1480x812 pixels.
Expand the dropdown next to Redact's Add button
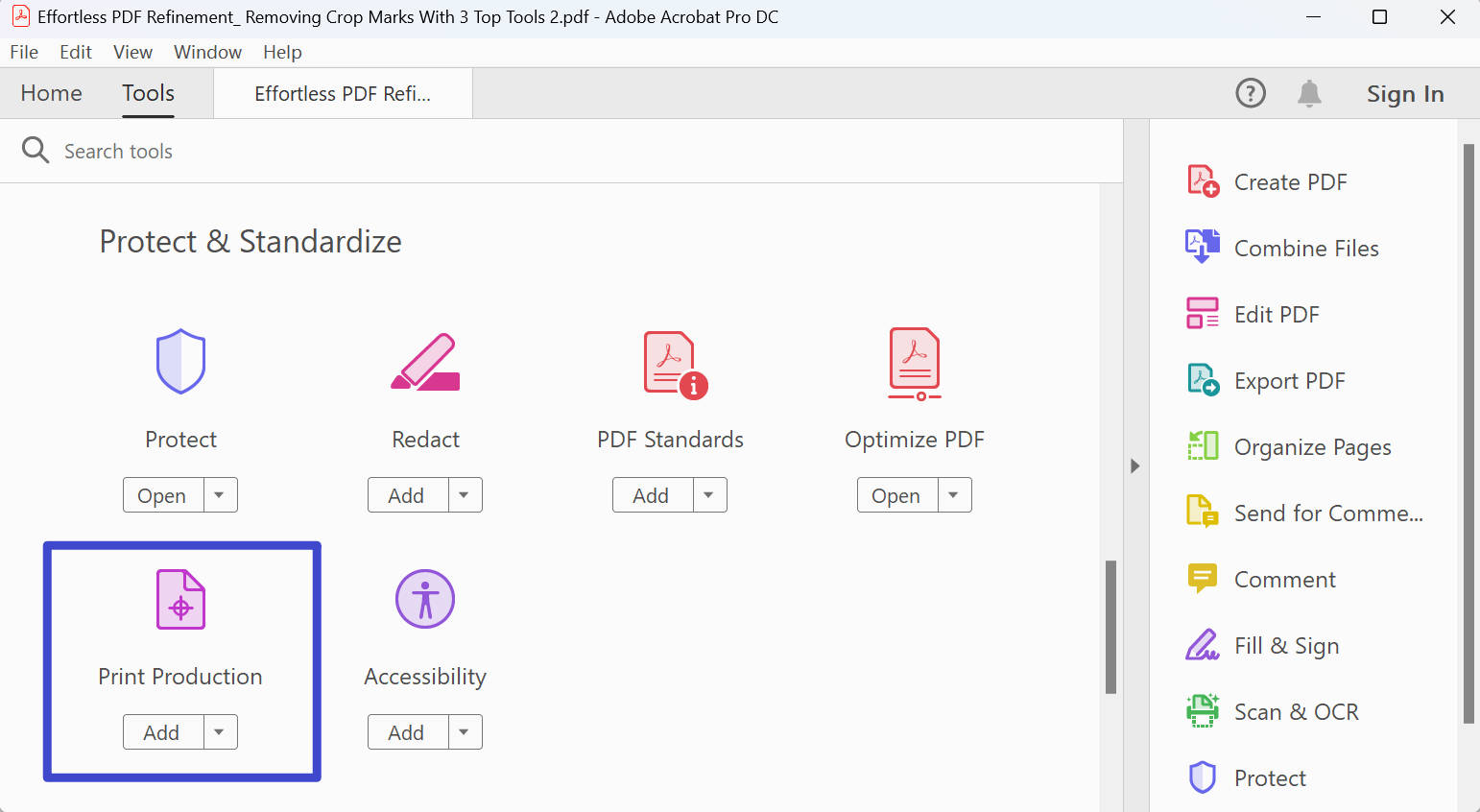[465, 494]
